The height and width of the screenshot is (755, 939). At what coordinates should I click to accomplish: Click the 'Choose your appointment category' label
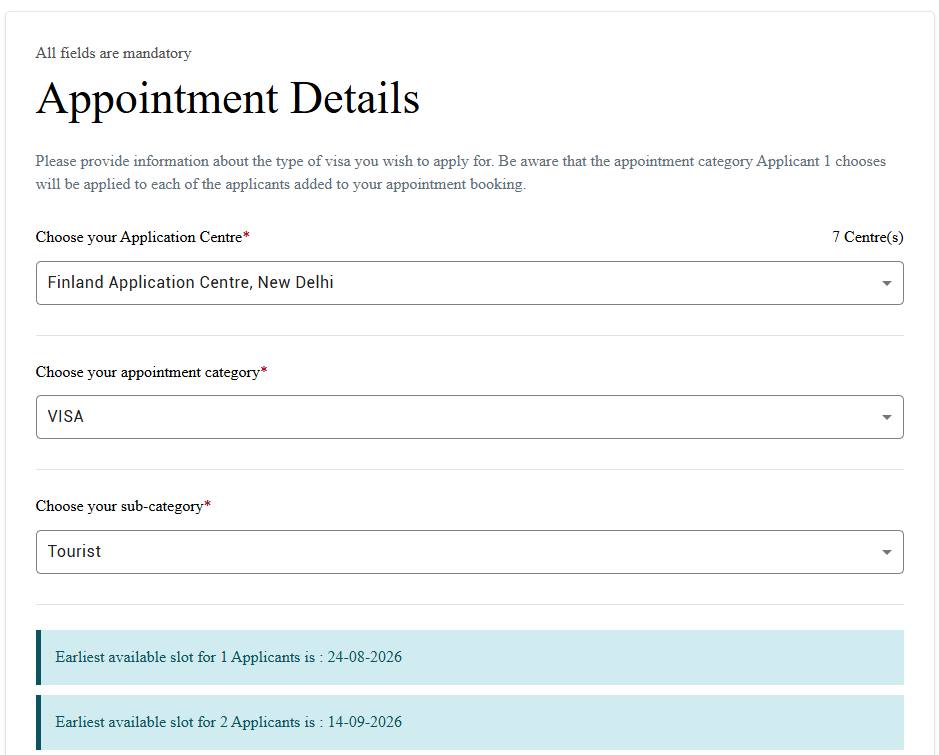coord(148,372)
